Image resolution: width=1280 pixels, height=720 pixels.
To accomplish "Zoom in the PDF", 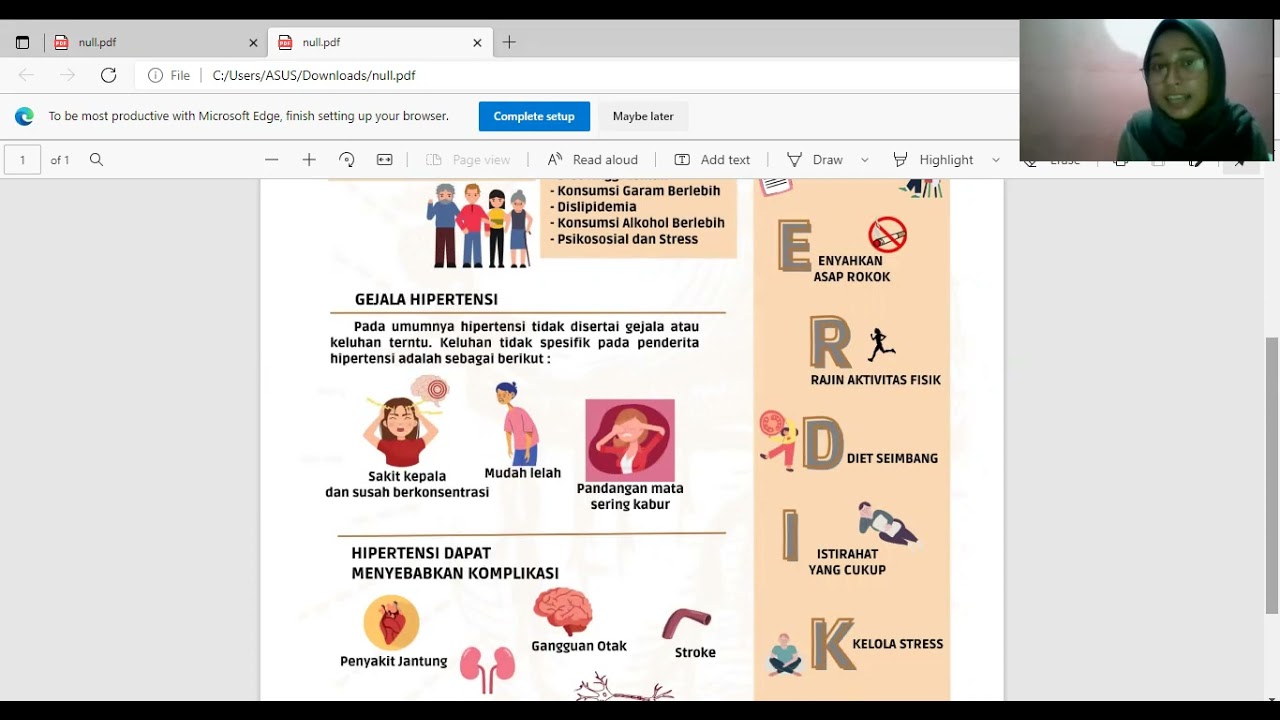I will (x=309, y=160).
